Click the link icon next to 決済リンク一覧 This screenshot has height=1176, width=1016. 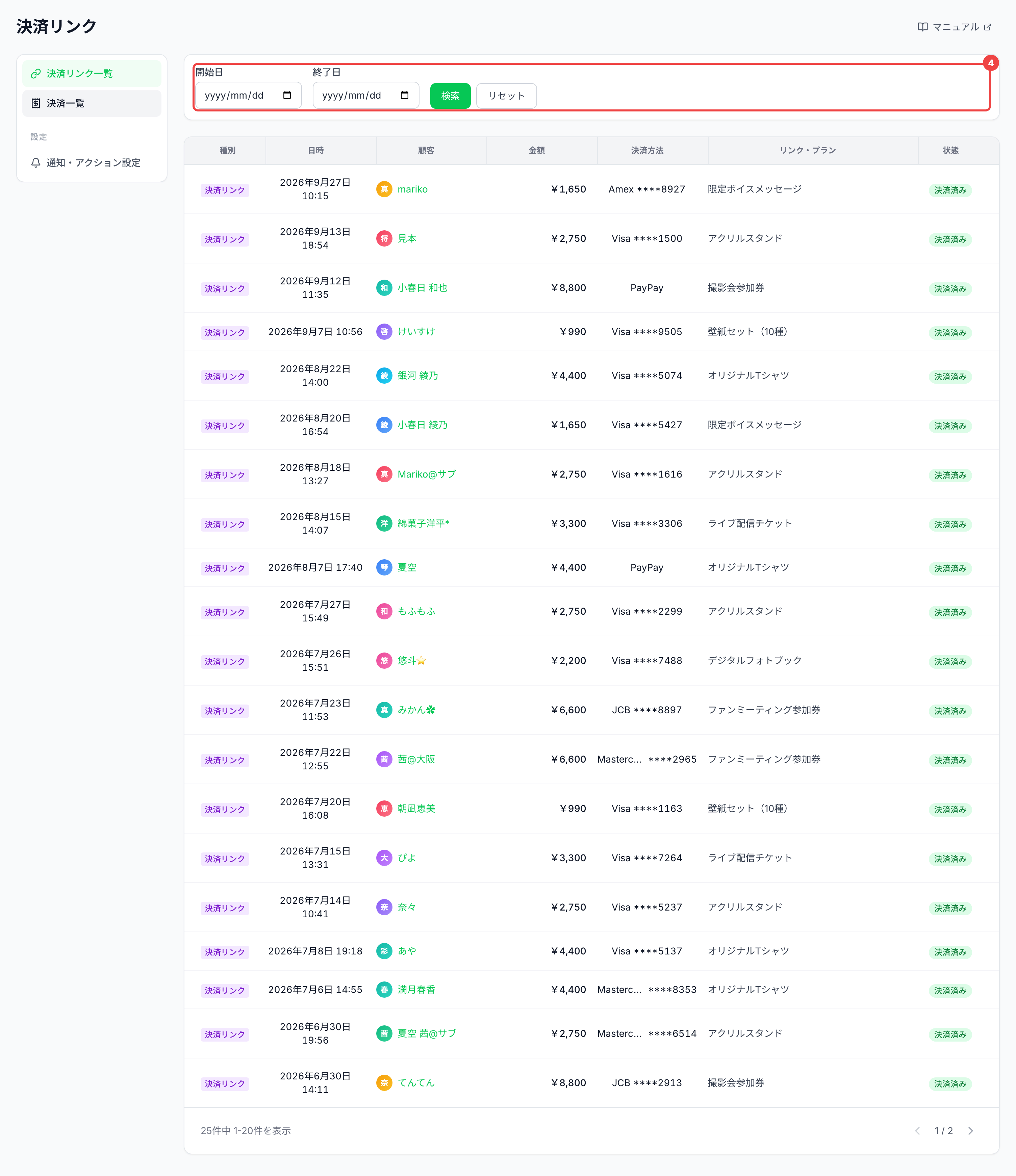click(36, 73)
